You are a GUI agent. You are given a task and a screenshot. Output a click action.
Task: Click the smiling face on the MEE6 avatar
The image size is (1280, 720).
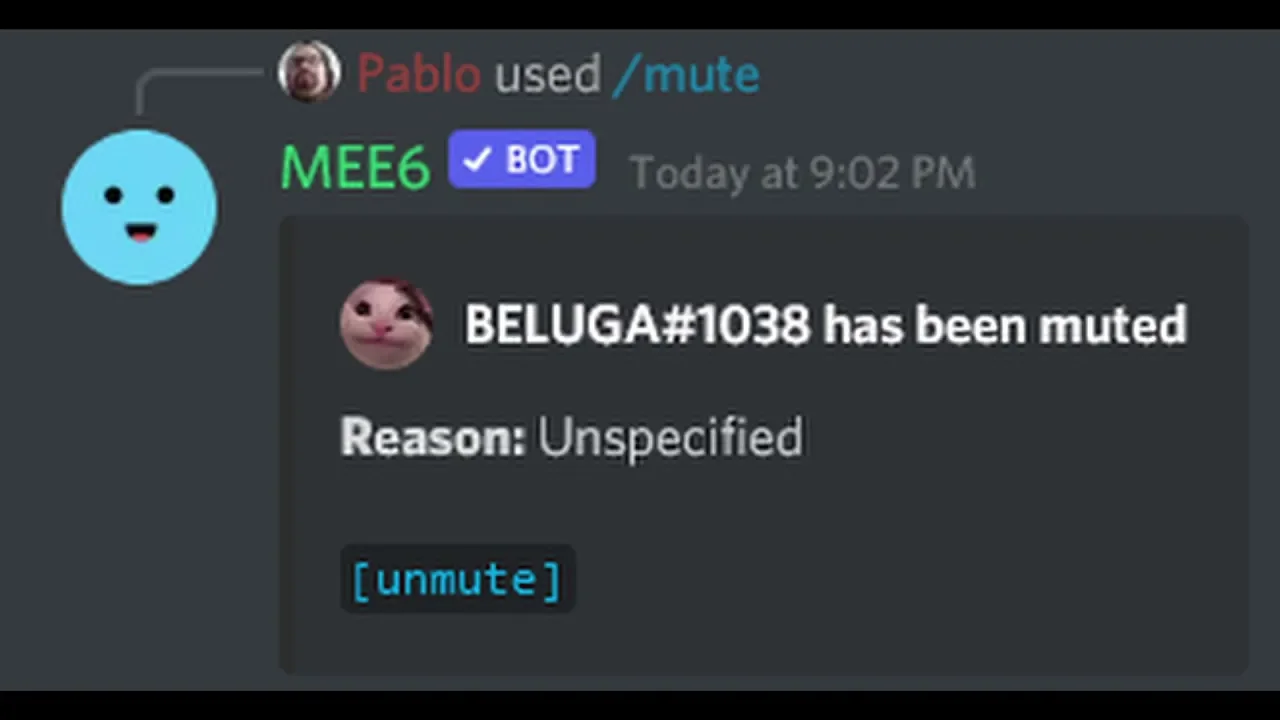(x=139, y=212)
